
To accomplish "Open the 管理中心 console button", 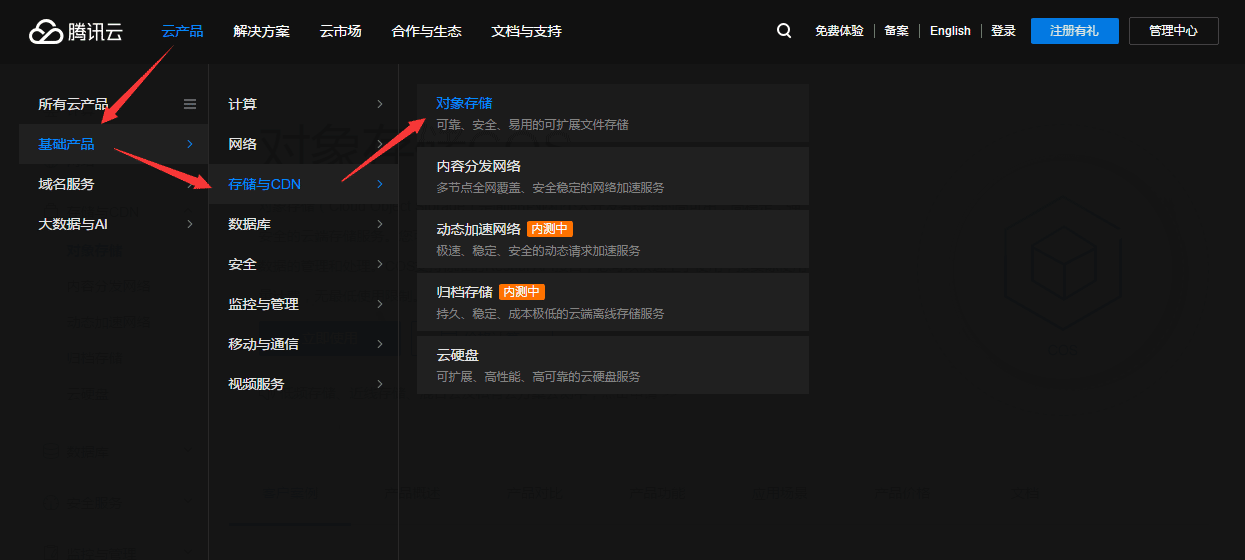I will click(1174, 31).
